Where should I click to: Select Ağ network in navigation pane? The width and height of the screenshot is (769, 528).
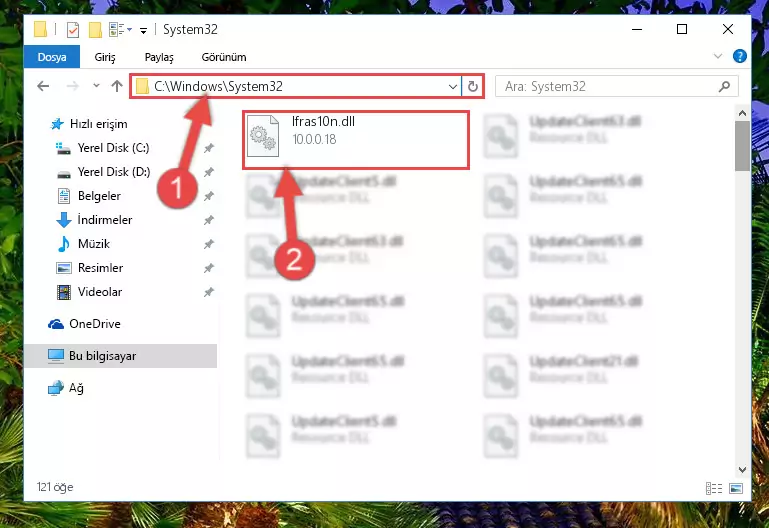pyautogui.click(x=76, y=388)
